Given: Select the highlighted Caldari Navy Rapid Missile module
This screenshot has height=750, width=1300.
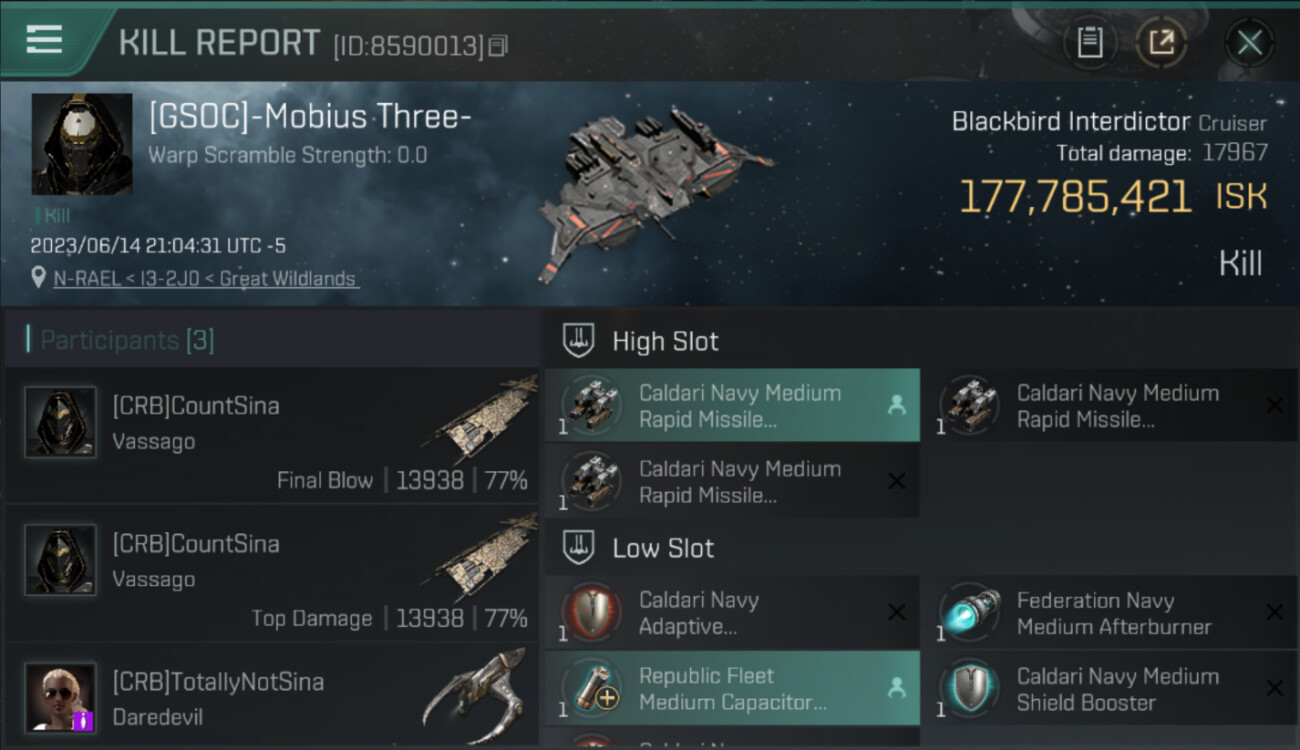Looking at the screenshot, I should tap(732, 406).
